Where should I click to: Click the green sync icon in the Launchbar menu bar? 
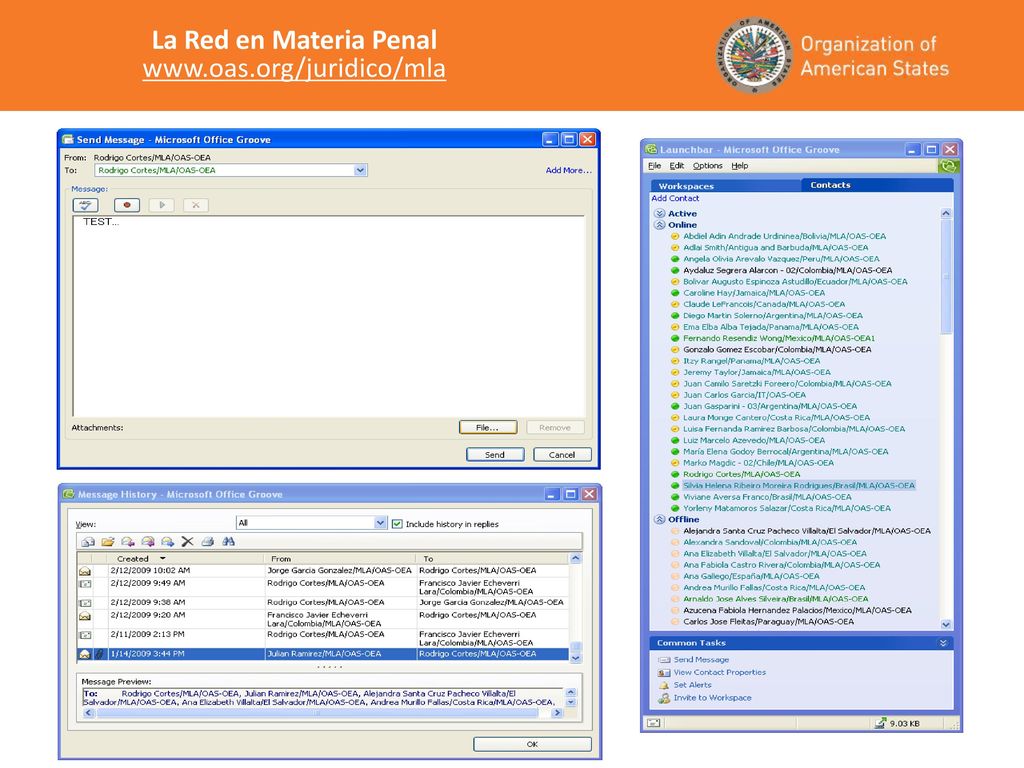948,167
